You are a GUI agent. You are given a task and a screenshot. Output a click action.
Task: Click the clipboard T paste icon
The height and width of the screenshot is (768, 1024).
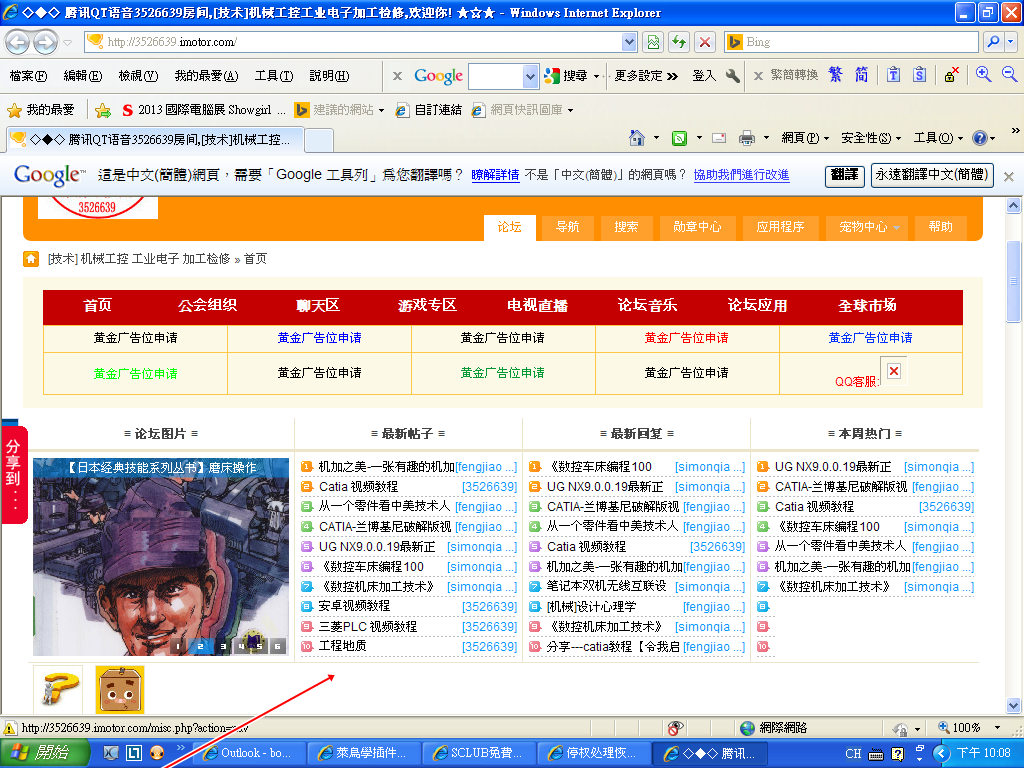click(x=893, y=75)
